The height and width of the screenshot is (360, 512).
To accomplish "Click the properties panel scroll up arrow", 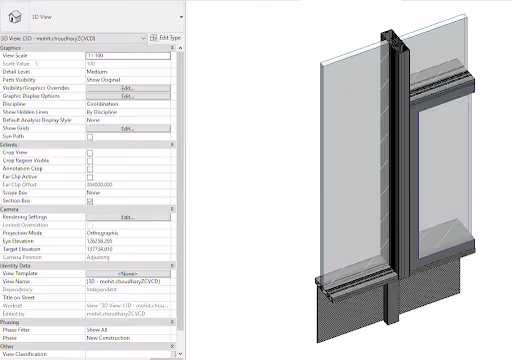I will 180,48.
